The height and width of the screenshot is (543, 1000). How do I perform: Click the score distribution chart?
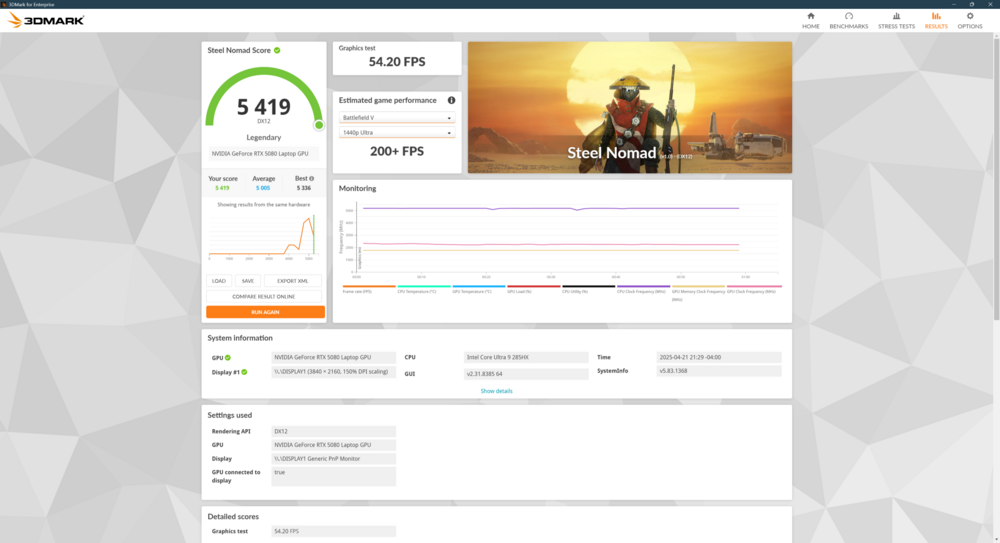coord(262,236)
